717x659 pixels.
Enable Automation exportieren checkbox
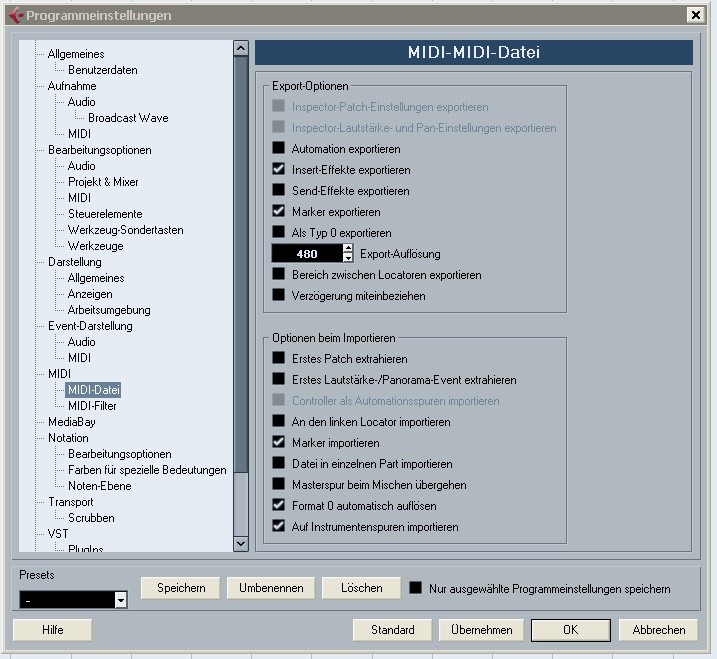click(278, 148)
